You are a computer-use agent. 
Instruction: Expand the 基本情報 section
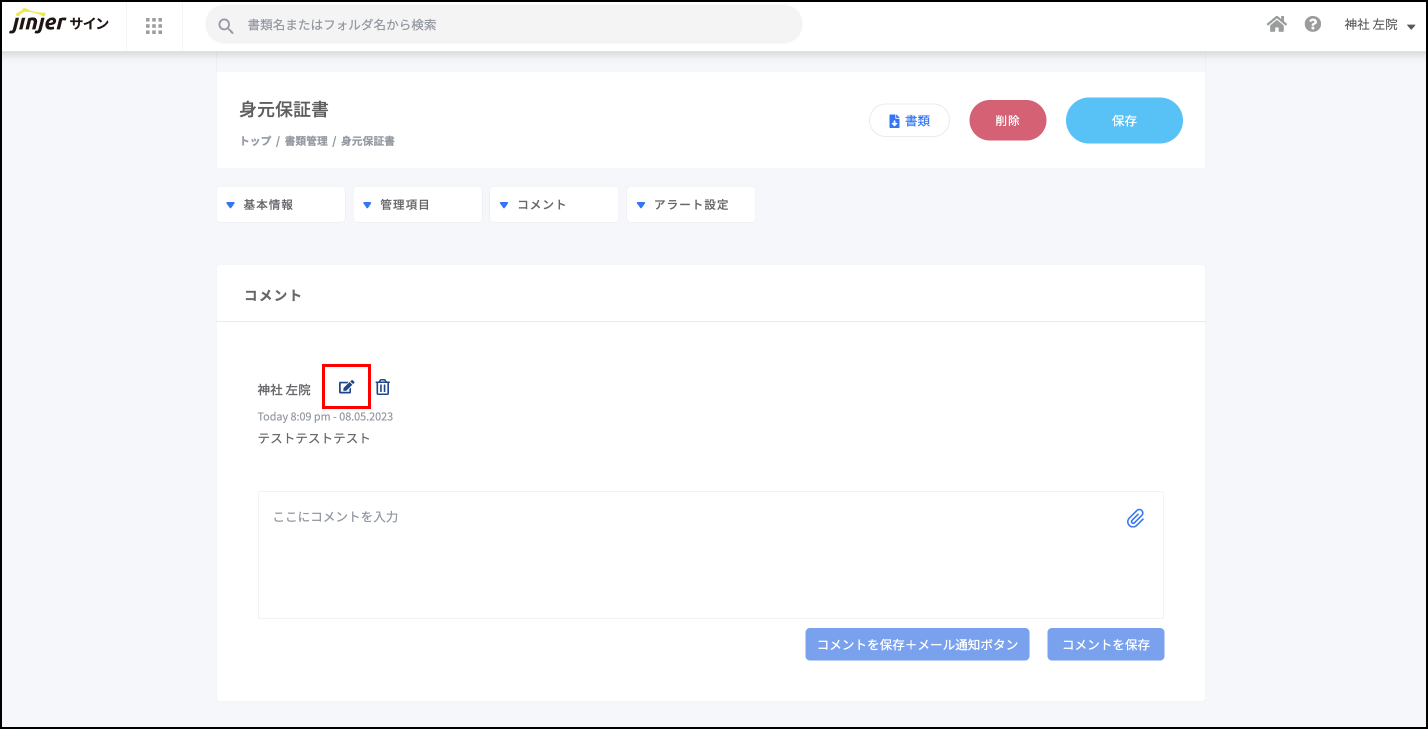click(x=280, y=204)
